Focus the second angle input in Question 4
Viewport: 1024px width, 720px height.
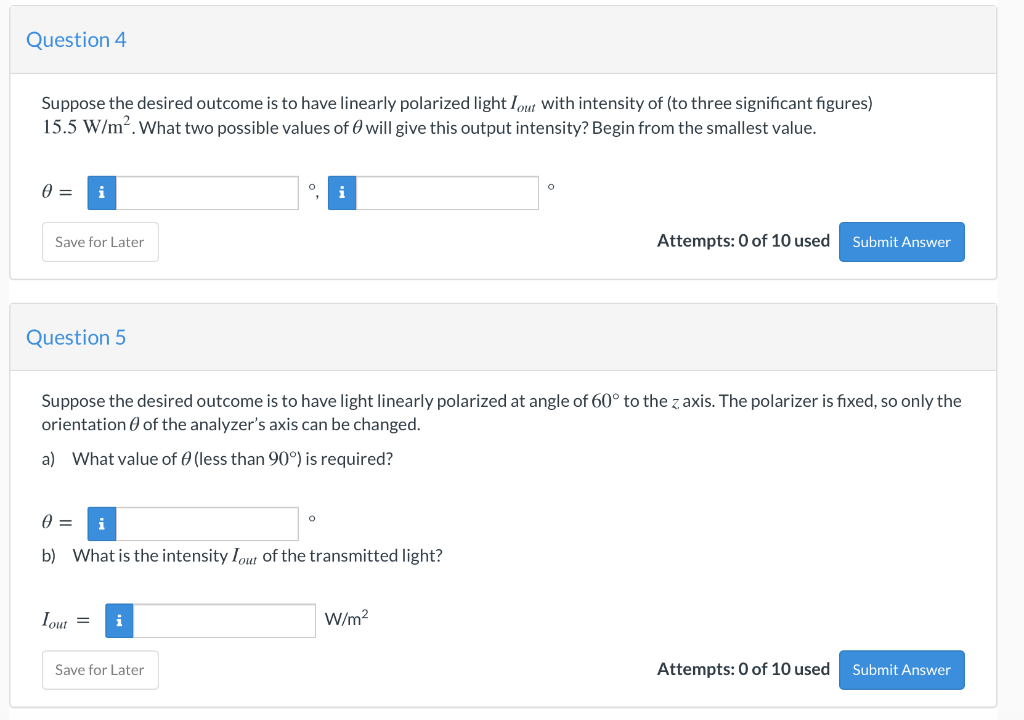[x=448, y=193]
